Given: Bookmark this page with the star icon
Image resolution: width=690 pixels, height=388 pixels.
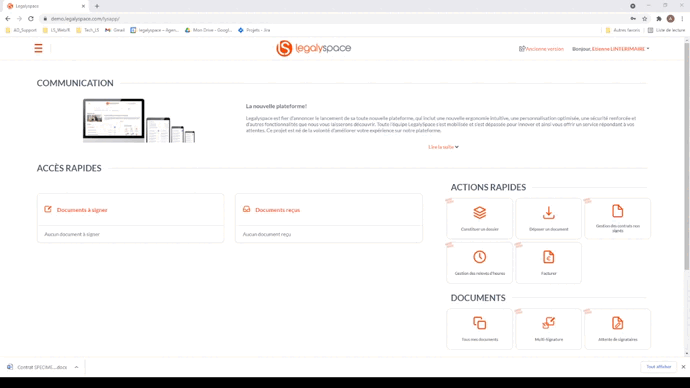Looking at the screenshot, I should coord(645,18).
